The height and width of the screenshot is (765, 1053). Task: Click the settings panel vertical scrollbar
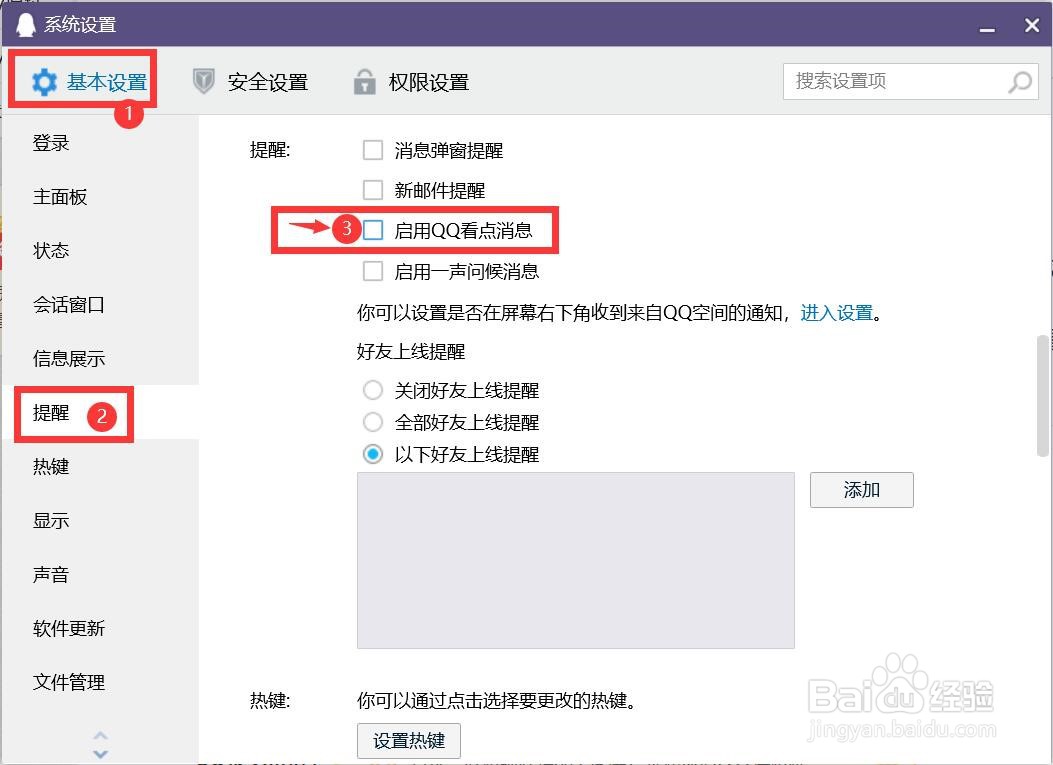(x=1042, y=396)
